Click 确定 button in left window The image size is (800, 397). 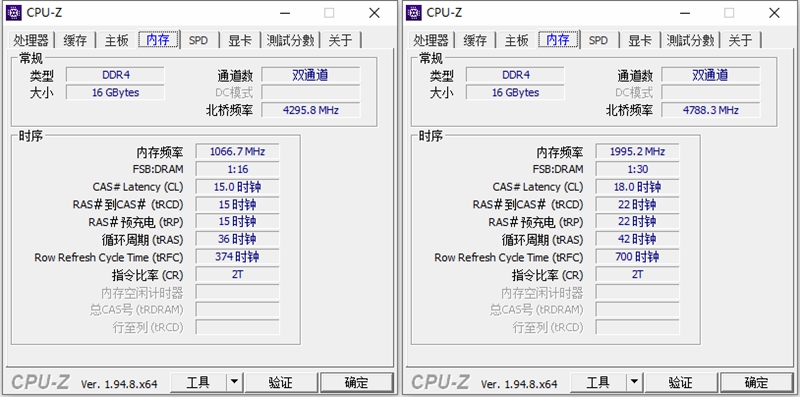356,382
